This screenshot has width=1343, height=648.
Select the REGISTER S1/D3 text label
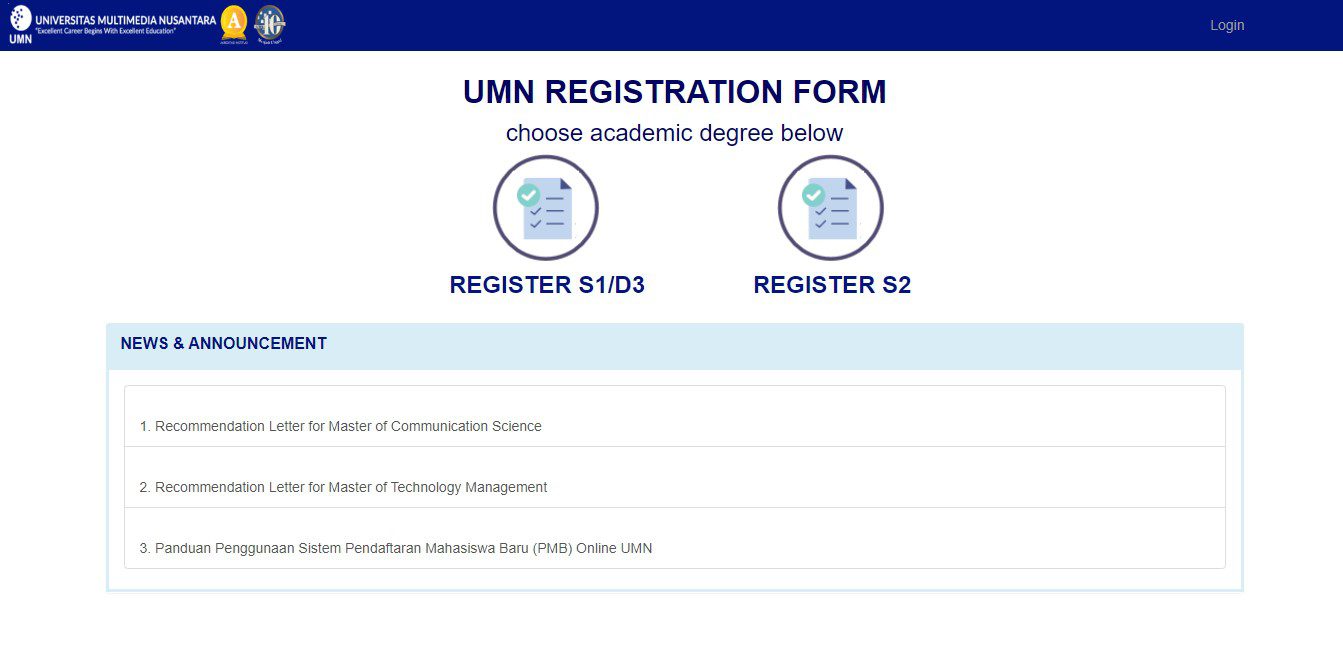tap(547, 285)
